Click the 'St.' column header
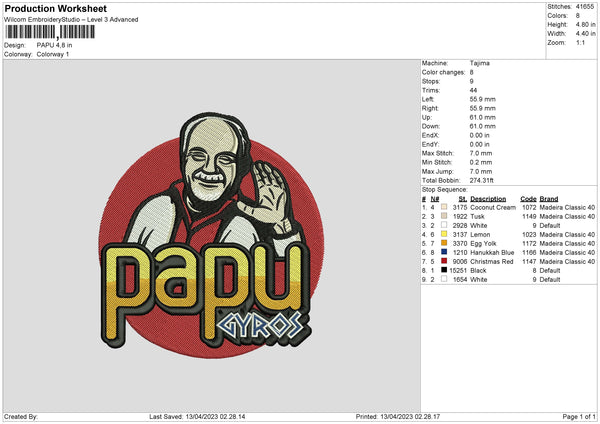The height and width of the screenshot is (424, 600). [463, 199]
